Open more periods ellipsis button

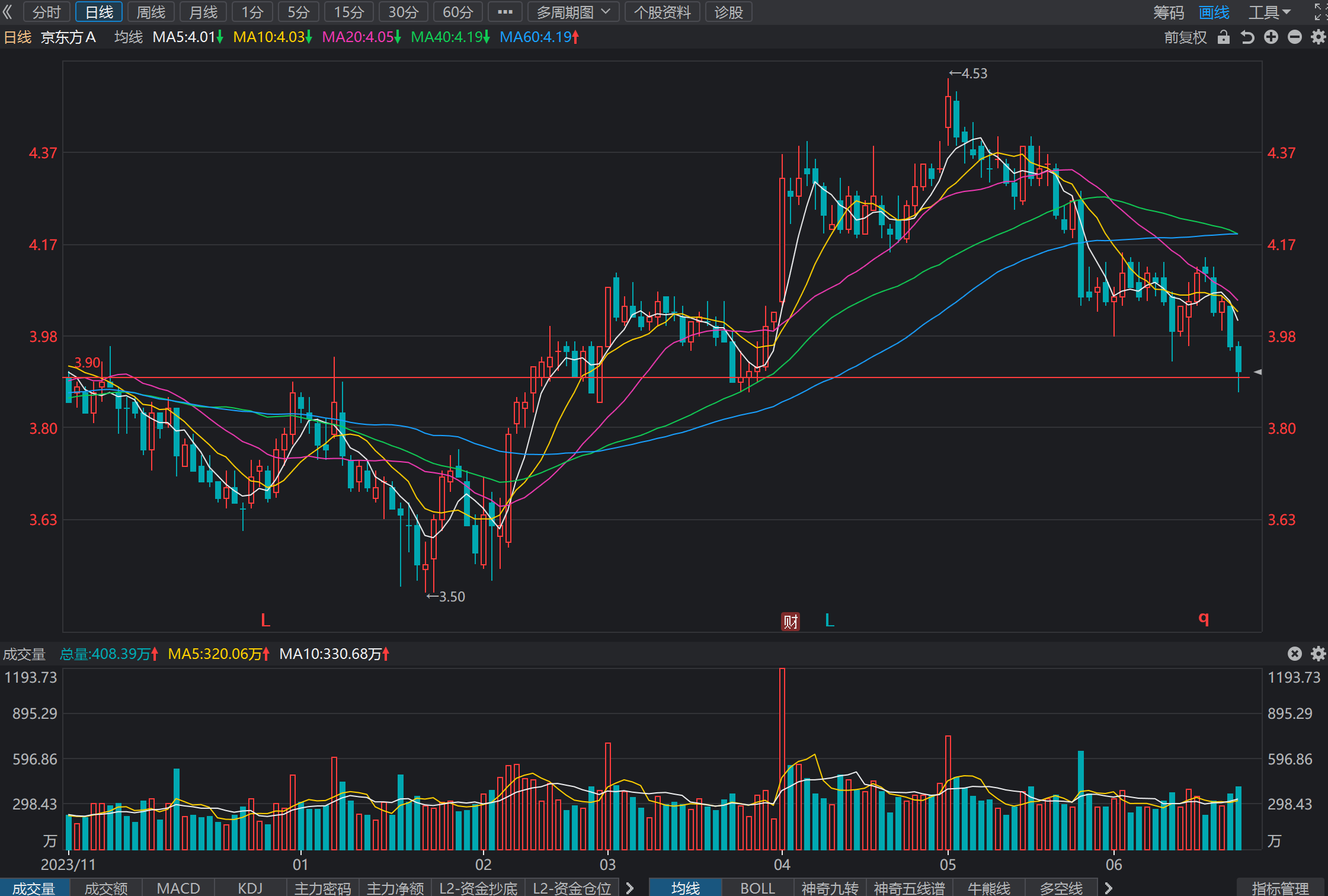(505, 12)
